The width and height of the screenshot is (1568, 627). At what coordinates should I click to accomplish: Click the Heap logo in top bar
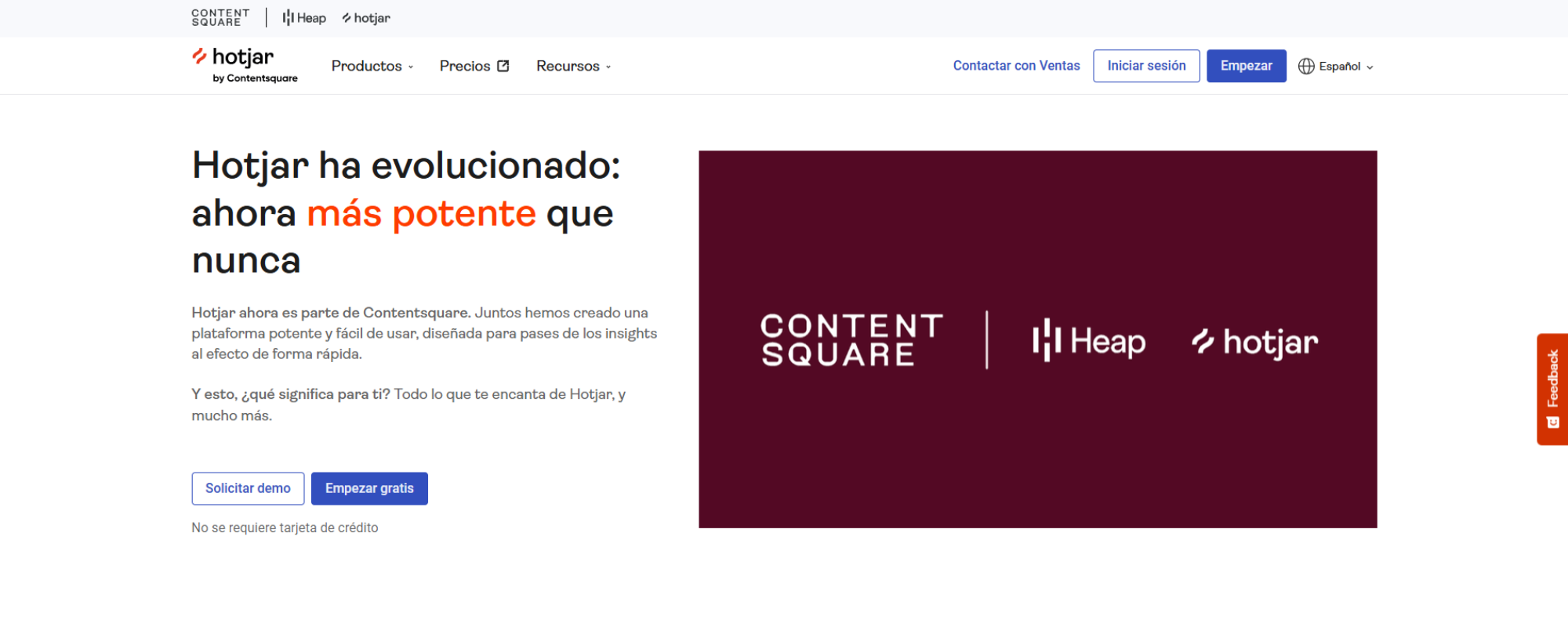[304, 18]
